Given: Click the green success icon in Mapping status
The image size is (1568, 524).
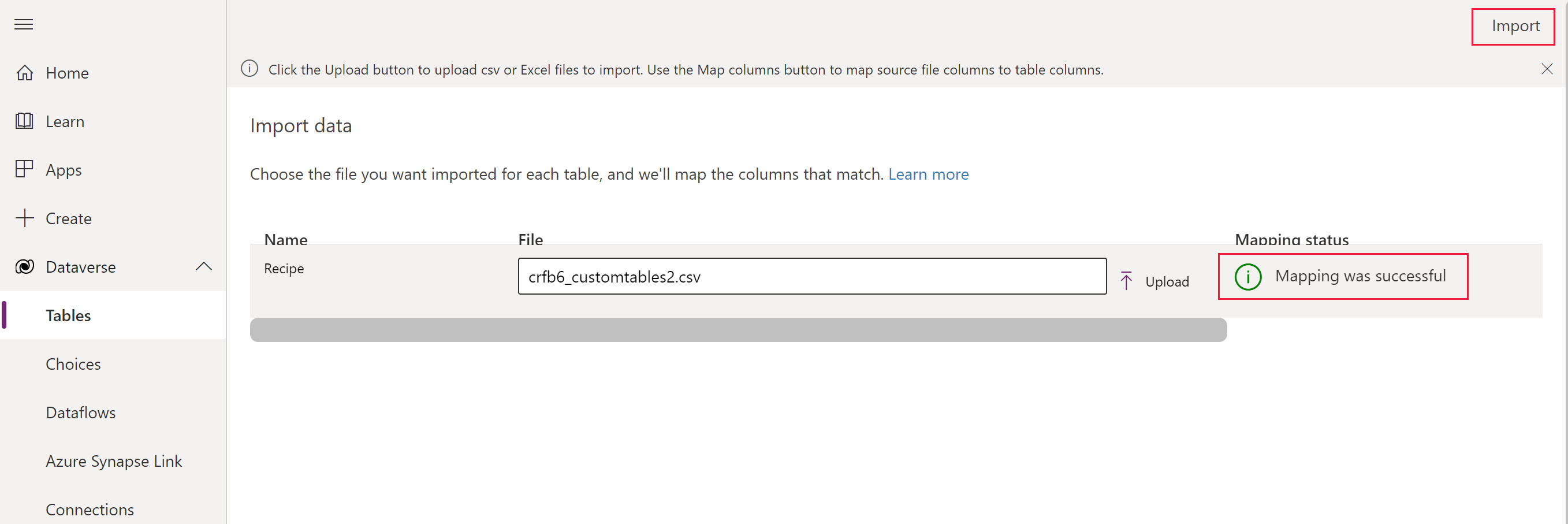Looking at the screenshot, I should 1248,277.
